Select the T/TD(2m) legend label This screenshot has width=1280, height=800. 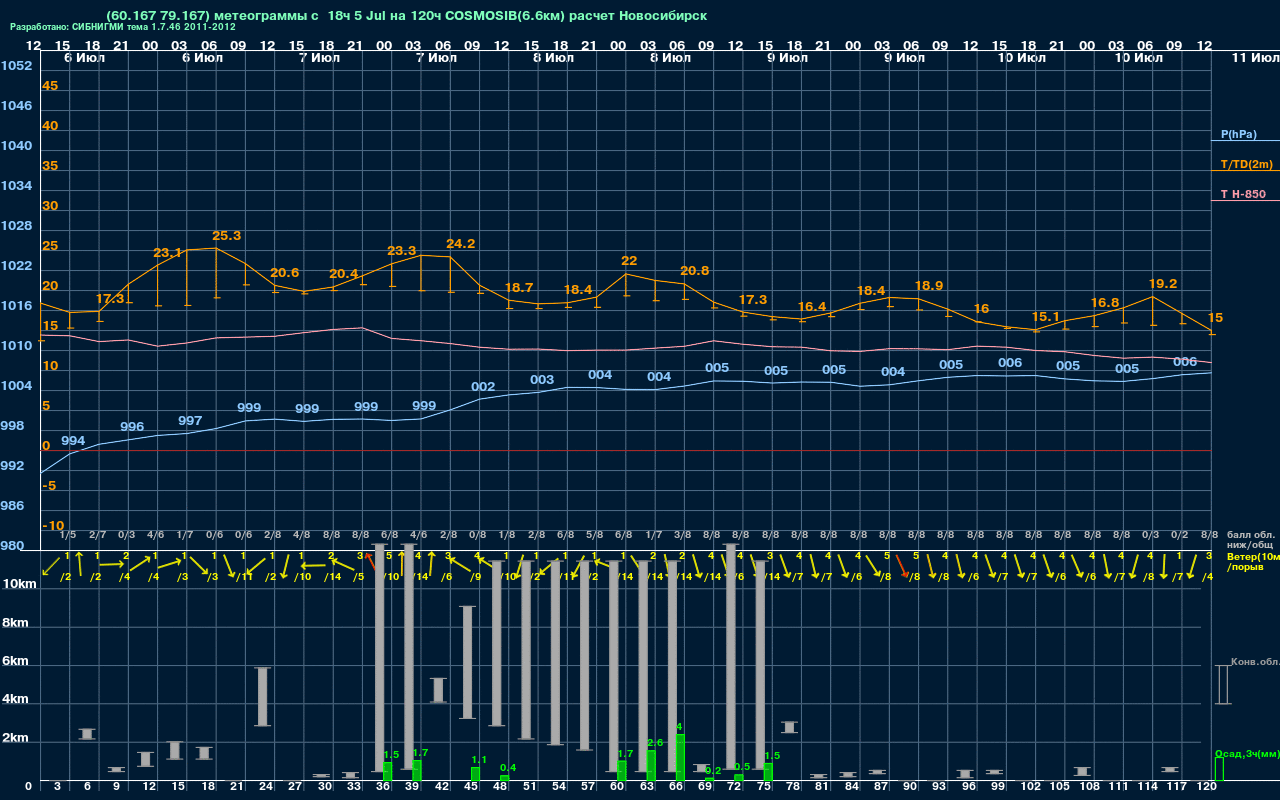pyautogui.click(x=1247, y=164)
